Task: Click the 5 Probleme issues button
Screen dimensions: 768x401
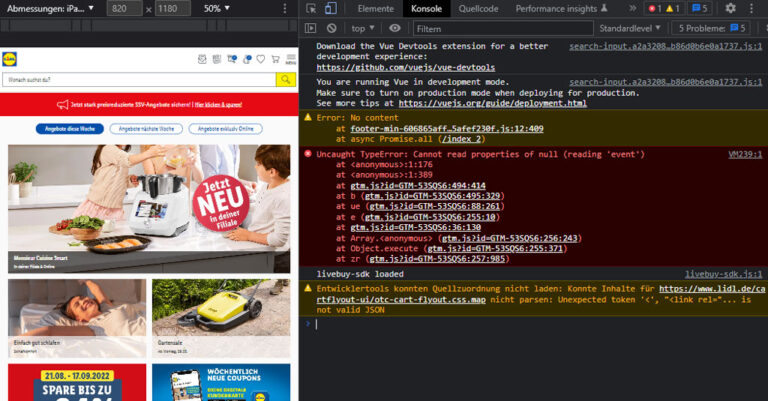Action: pos(712,28)
